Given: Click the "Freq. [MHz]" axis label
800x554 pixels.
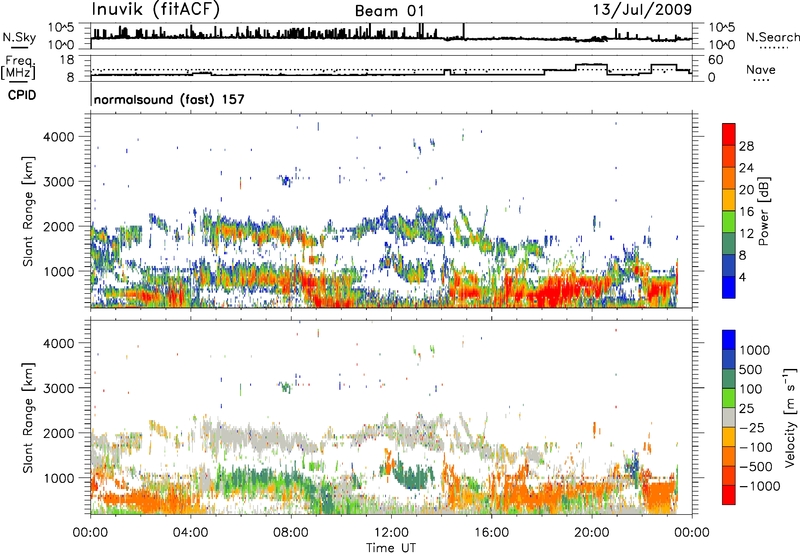Looking at the screenshot, I should click(19, 67).
